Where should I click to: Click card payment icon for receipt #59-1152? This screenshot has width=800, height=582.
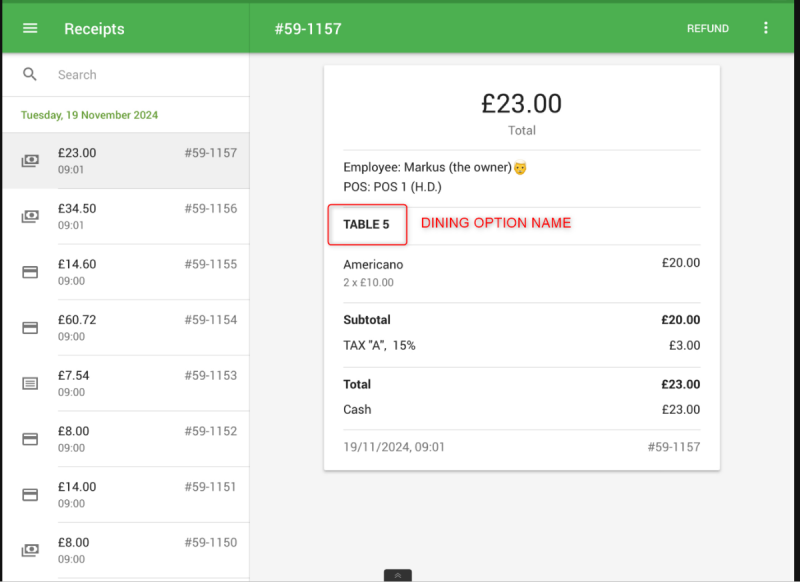(x=30, y=439)
